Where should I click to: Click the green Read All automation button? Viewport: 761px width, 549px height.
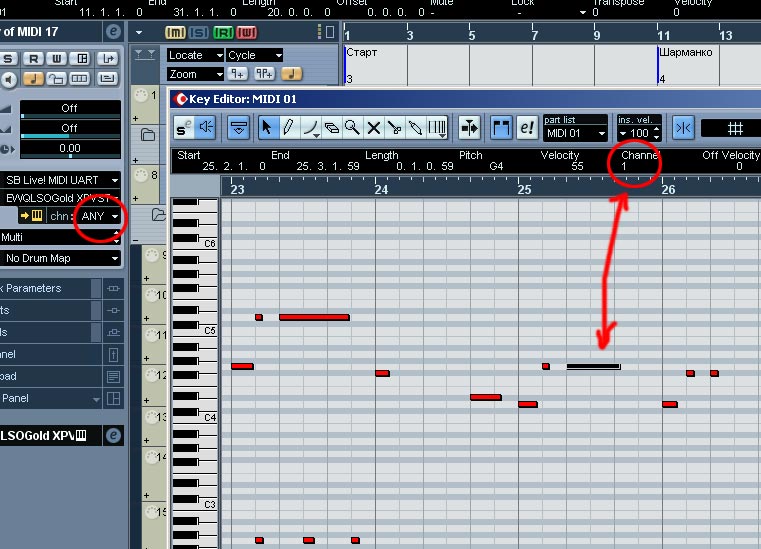[223, 33]
